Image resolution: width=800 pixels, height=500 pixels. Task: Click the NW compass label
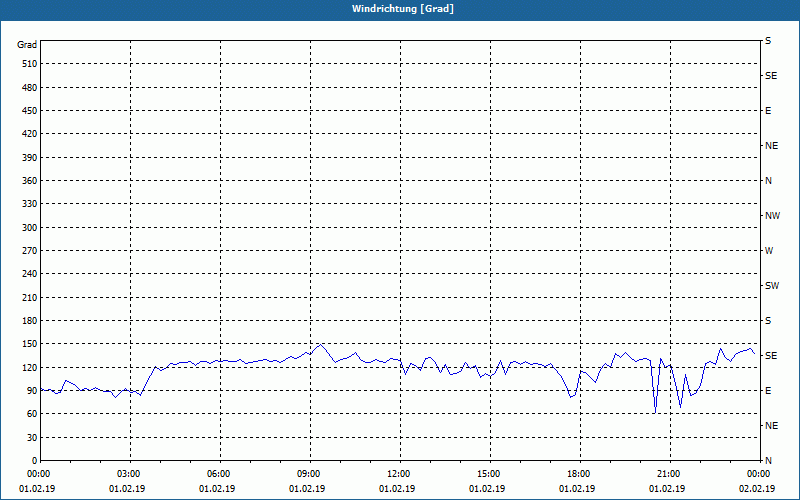(772, 216)
